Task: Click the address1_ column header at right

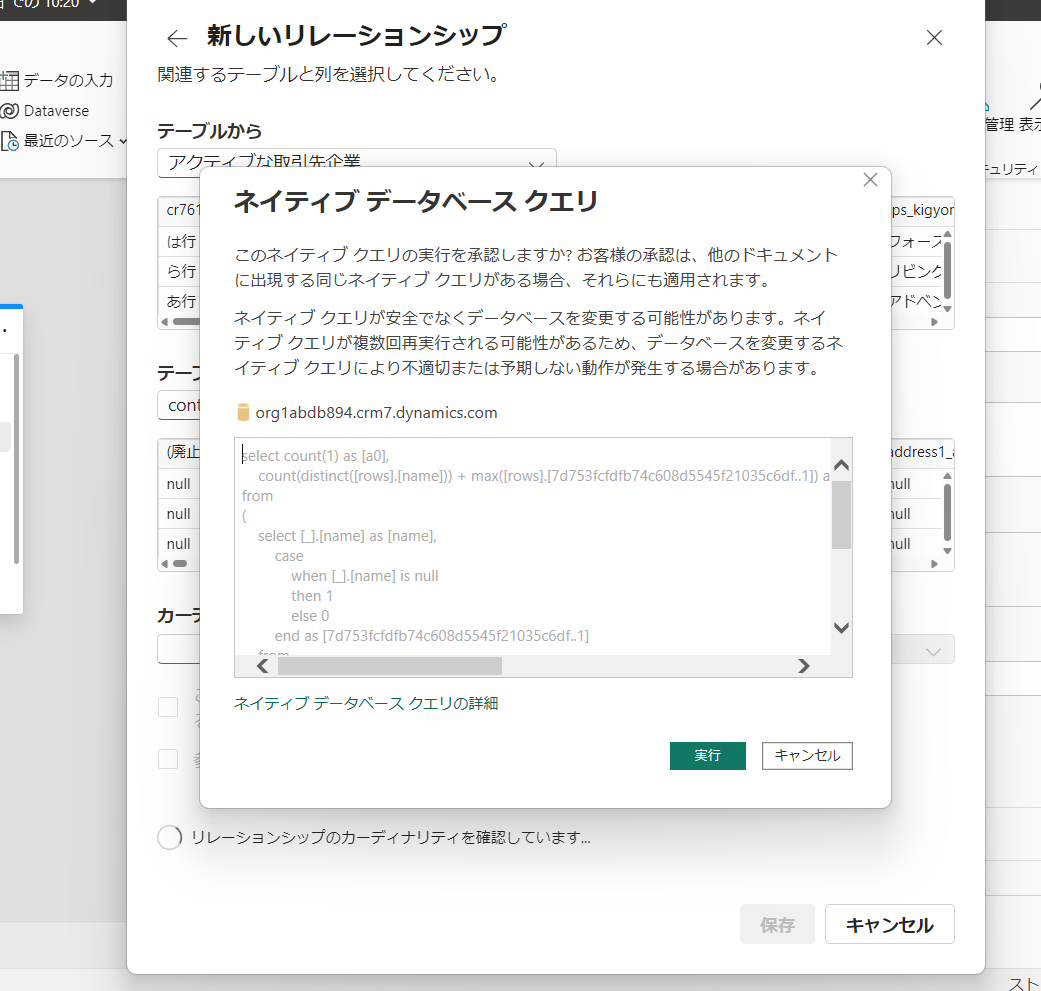Action: point(922,452)
